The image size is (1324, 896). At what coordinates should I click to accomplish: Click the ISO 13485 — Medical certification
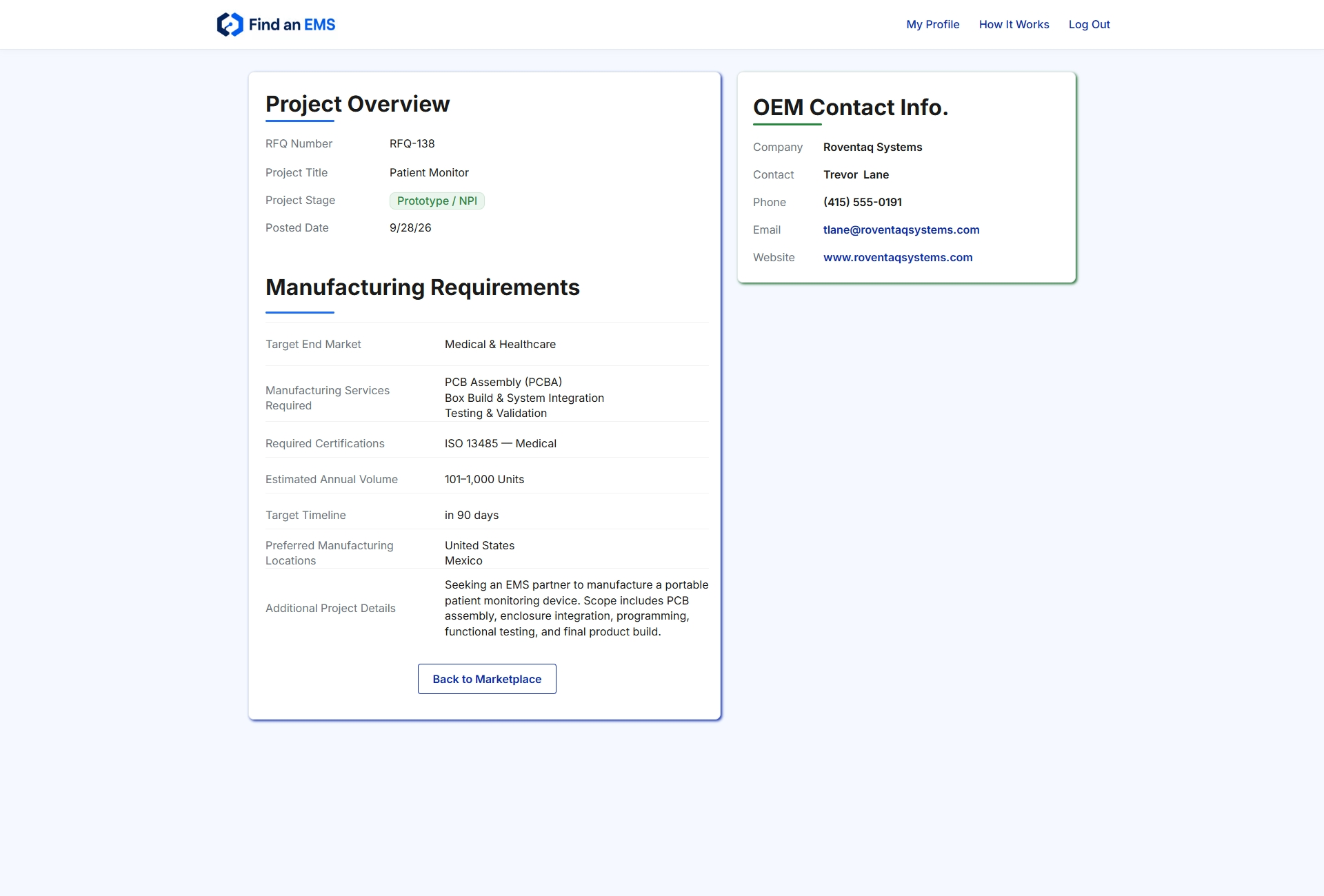tap(501, 443)
